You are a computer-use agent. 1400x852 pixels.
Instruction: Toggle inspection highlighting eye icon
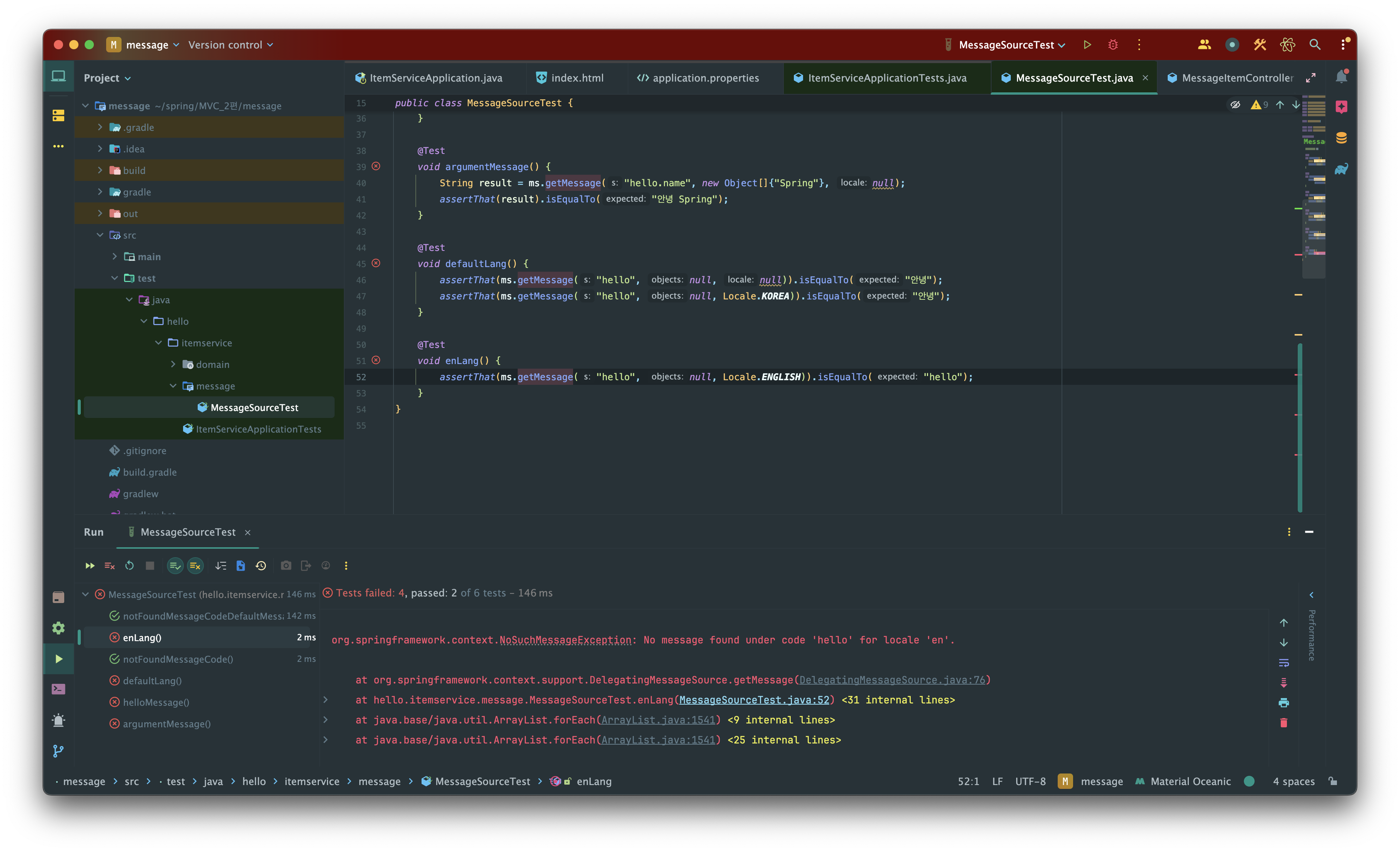pyautogui.click(x=1235, y=105)
